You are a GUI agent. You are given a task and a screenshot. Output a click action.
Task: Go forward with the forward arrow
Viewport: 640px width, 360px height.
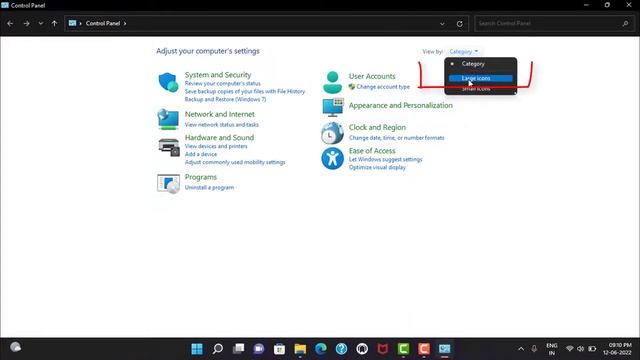click(x=27, y=24)
